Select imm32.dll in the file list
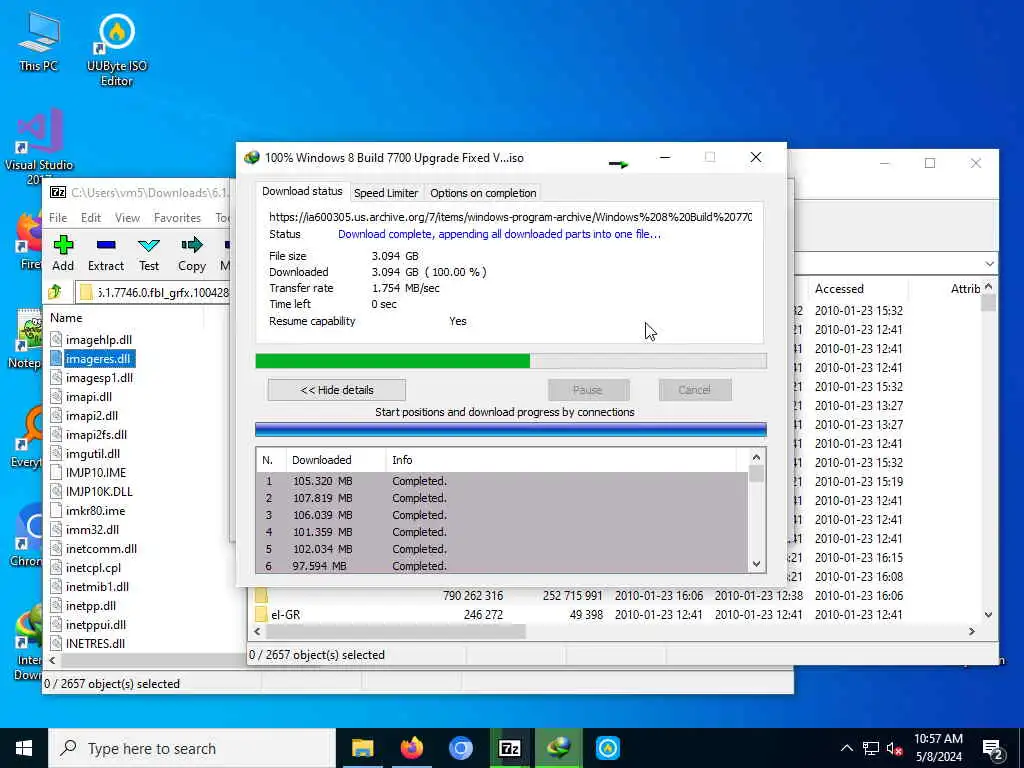Viewport: 1024px width, 768px height. click(92, 530)
